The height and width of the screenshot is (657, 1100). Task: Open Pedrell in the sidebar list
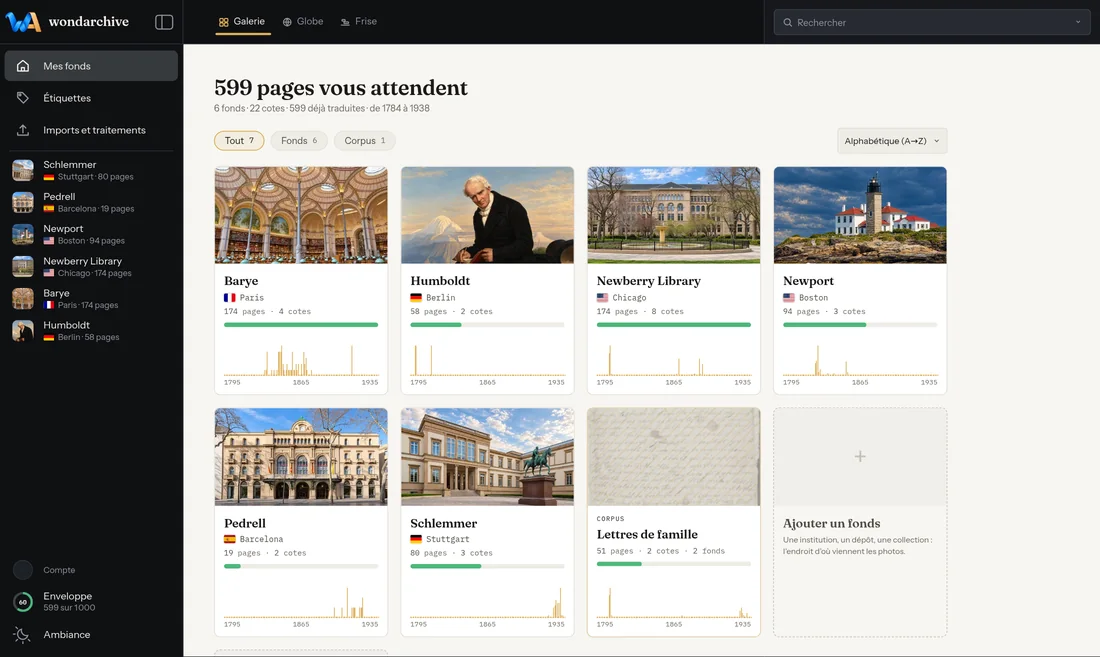[91, 202]
